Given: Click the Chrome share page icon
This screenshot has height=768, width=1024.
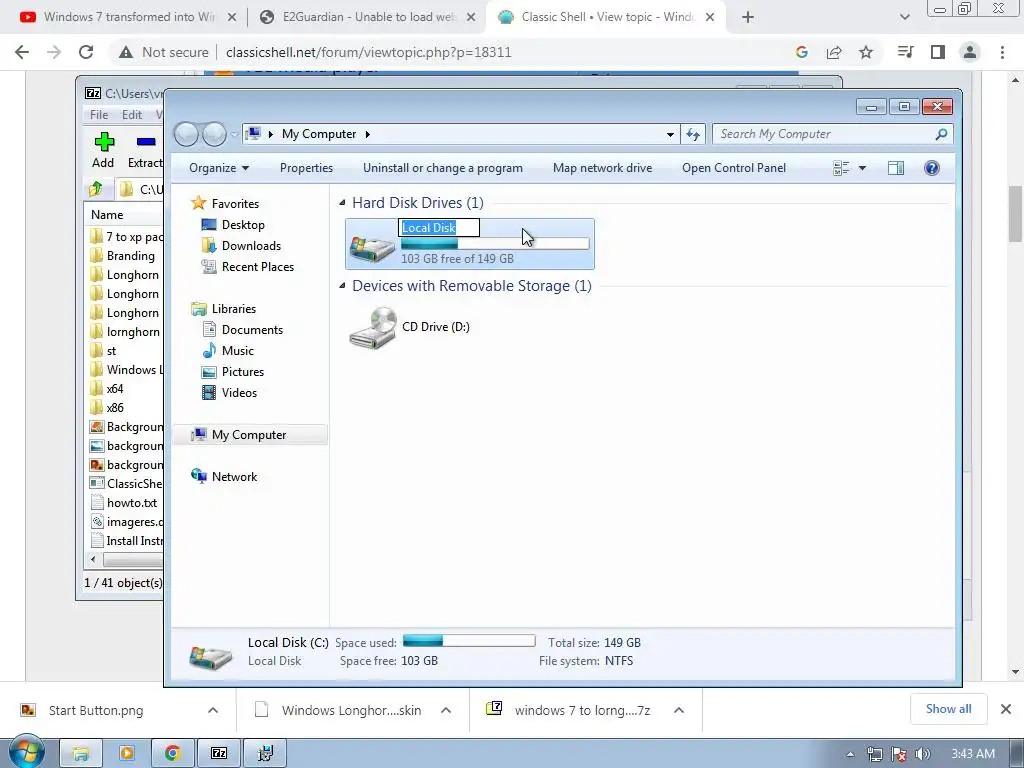Looking at the screenshot, I should 834,52.
